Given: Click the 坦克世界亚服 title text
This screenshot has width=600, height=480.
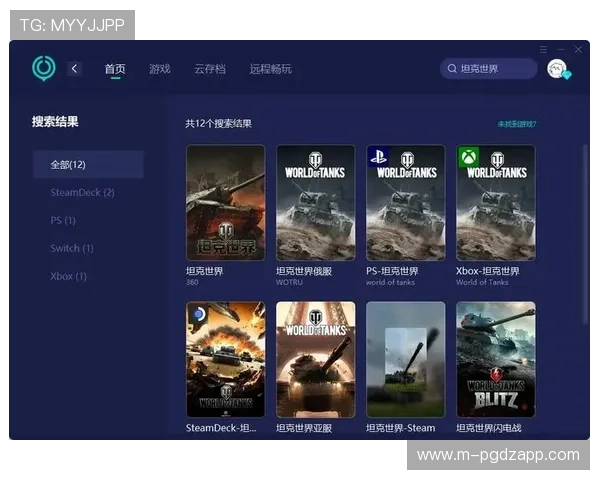Looking at the screenshot, I should tap(304, 428).
